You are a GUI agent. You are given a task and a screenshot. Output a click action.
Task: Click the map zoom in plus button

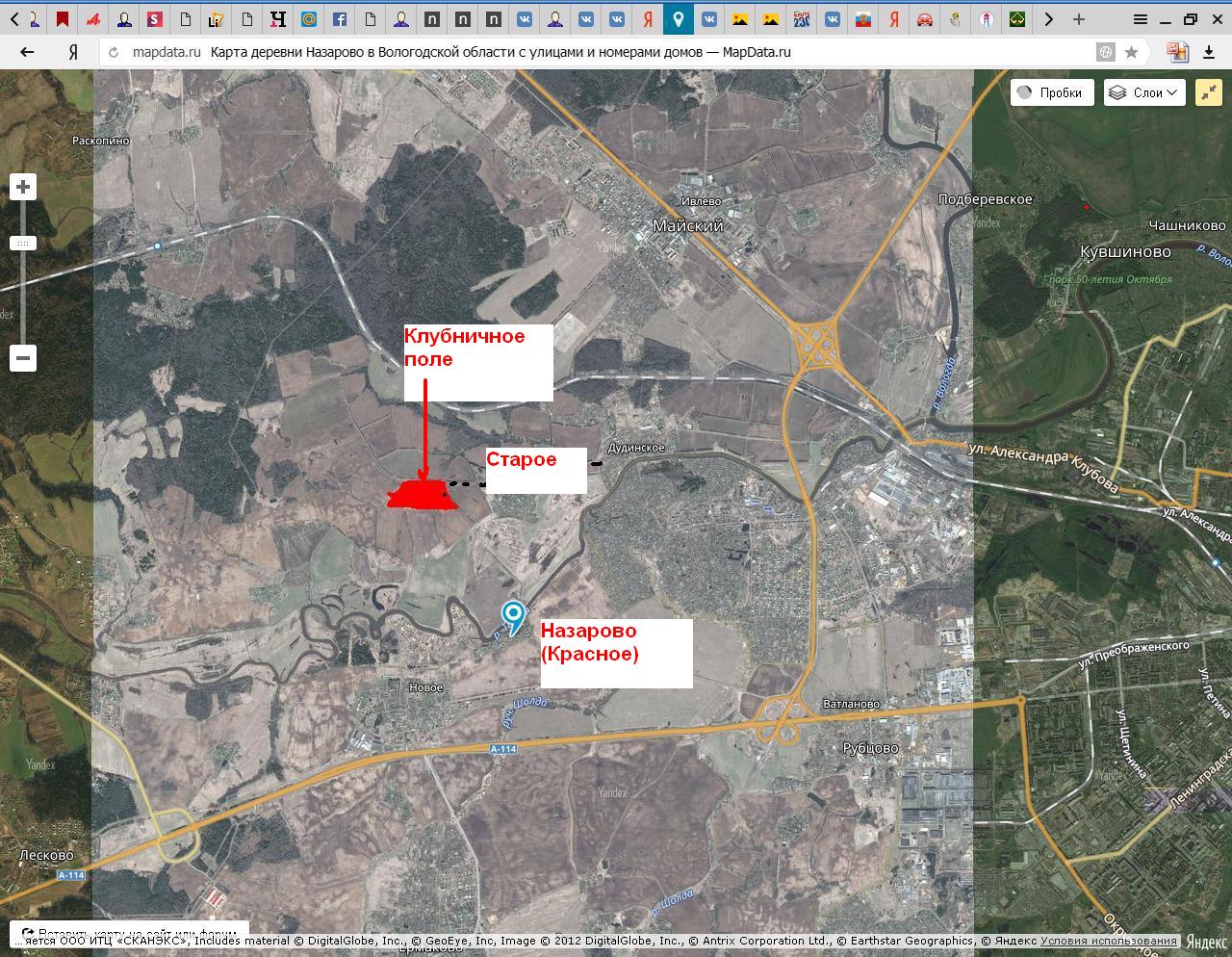coord(23,187)
